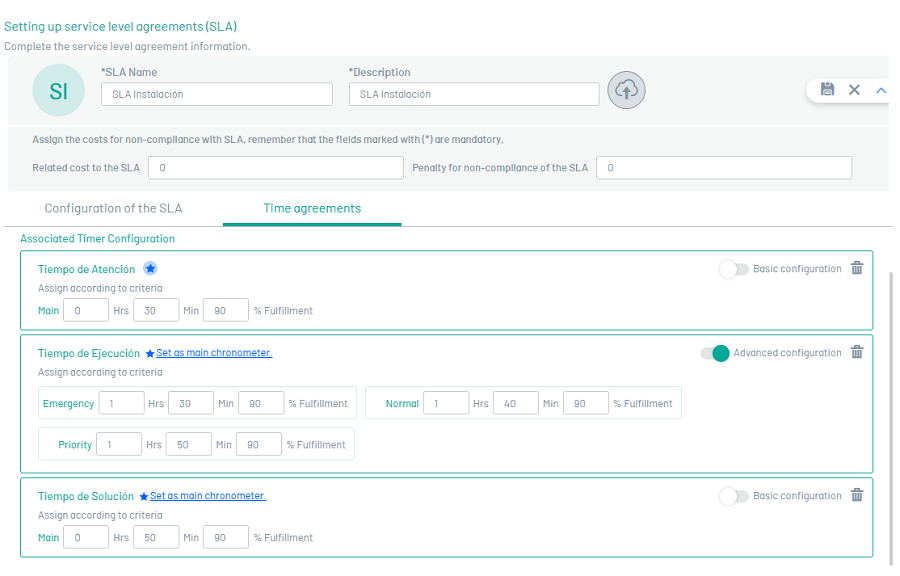900x576 pixels.
Task: Toggle Tiempo de Solución basic configuration switch
Action: 733,496
